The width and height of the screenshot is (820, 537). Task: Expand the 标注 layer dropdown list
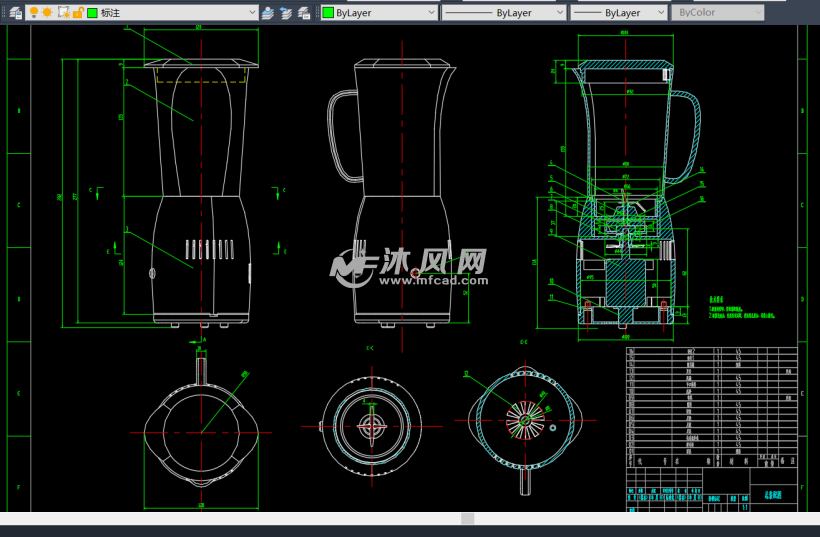click(251, 13)
